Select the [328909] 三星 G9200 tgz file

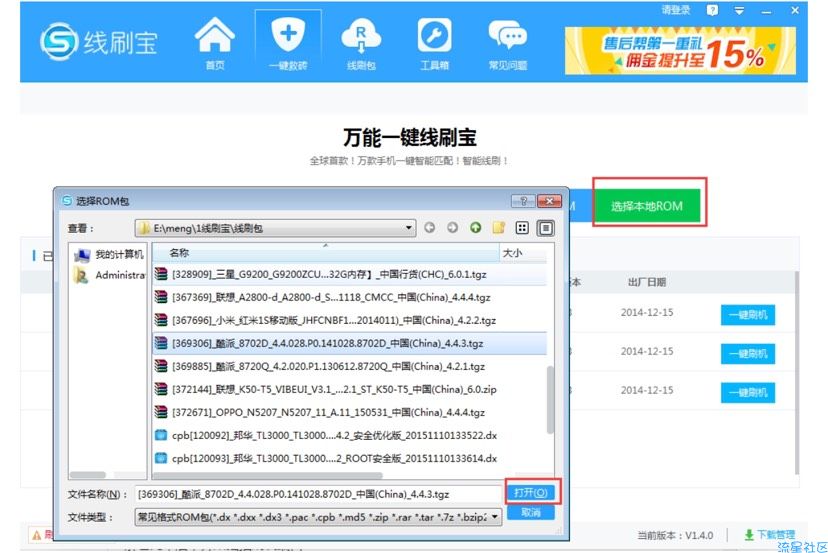[350, 274]
